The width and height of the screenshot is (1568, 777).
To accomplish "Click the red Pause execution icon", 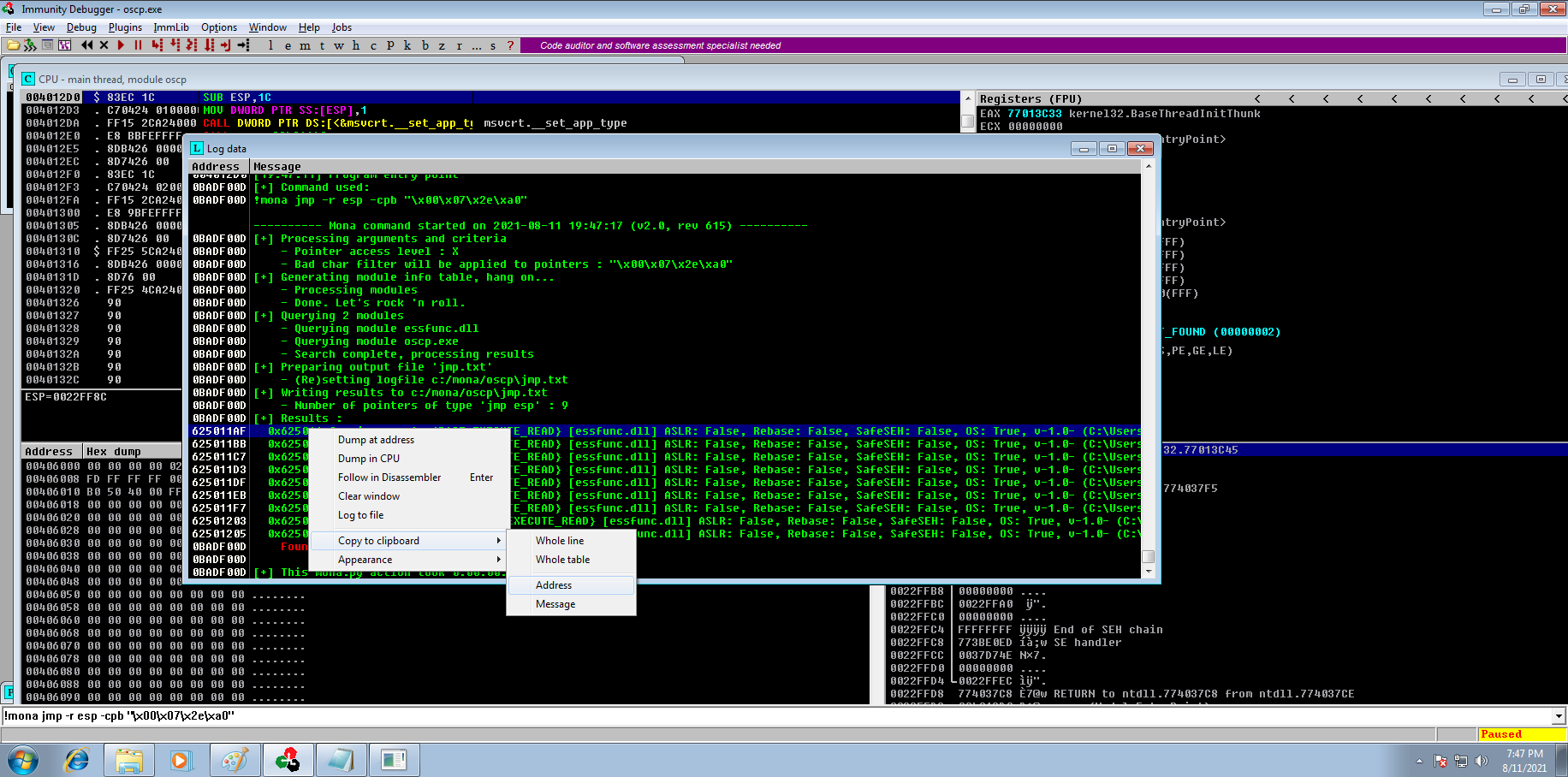I will tap(138, 45).
